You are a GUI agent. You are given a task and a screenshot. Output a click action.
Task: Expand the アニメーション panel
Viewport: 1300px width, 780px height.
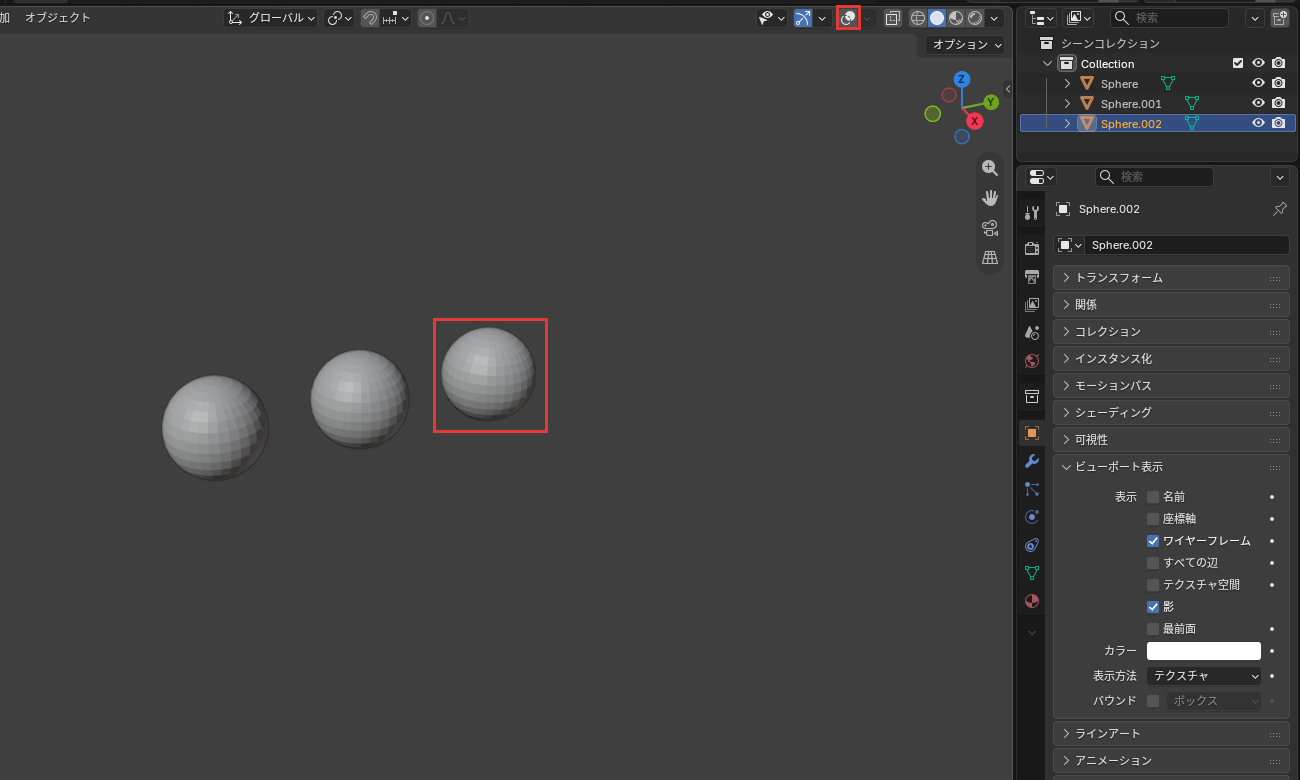(x=1171, y=760)
